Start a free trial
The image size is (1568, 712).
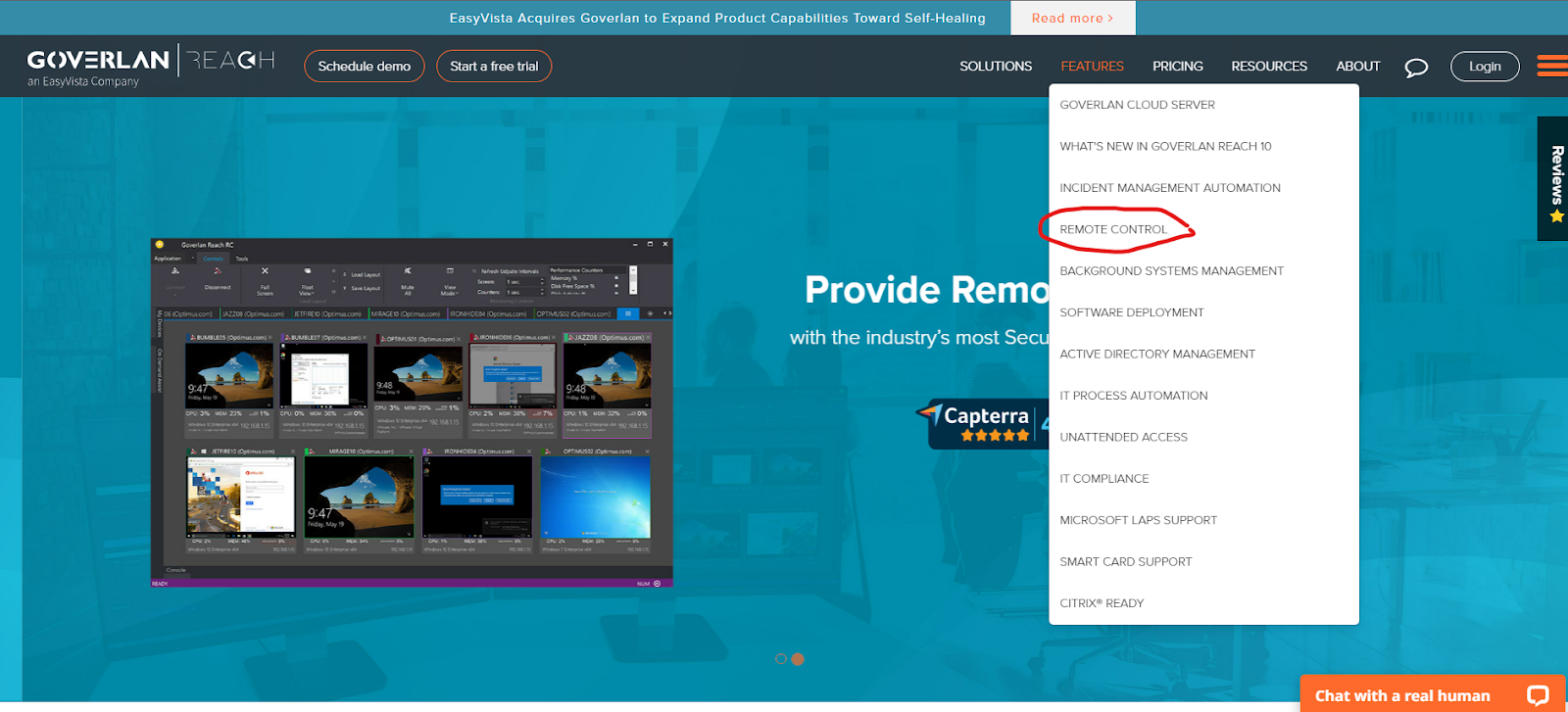494,67
